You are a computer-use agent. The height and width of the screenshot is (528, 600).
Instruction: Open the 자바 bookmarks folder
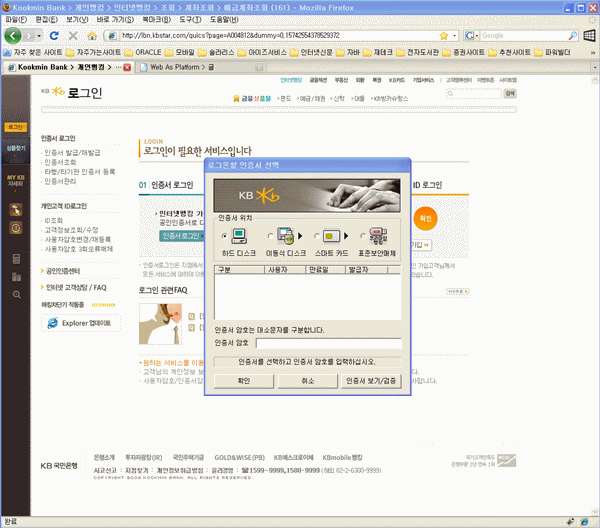pos(348,52)
